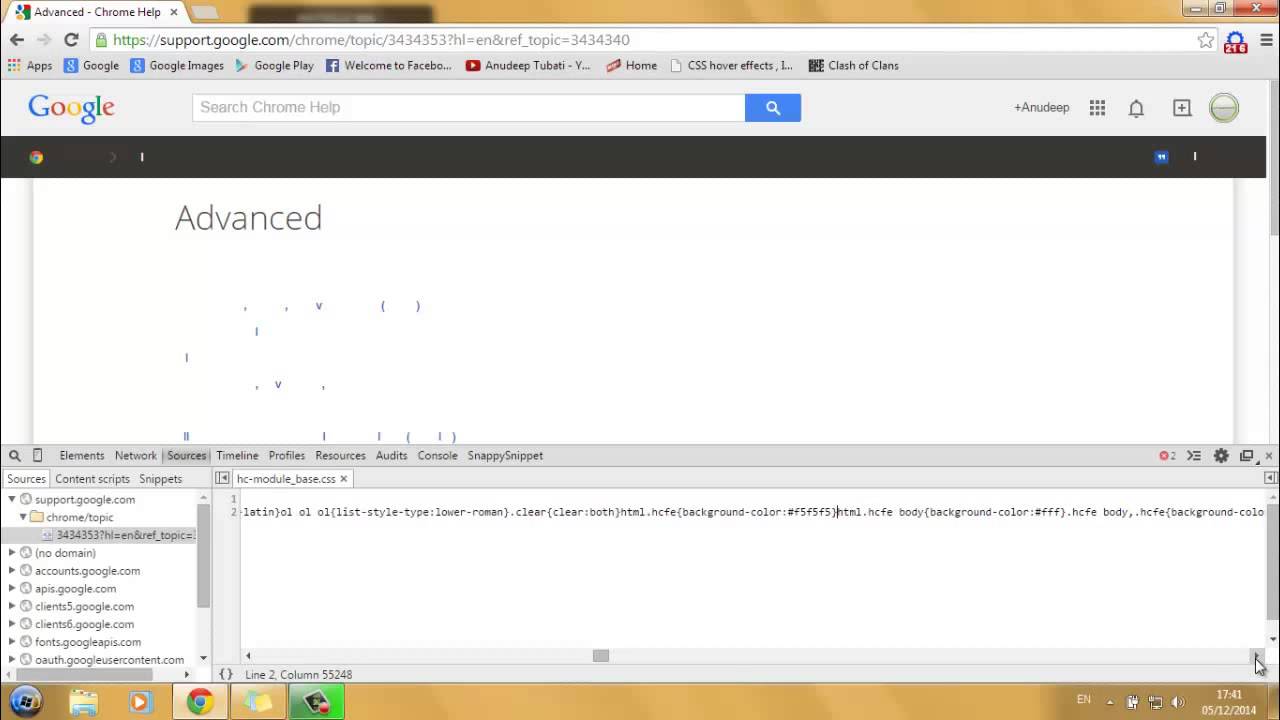
Task: Open the Google Images bookmark
Action: 178,66
